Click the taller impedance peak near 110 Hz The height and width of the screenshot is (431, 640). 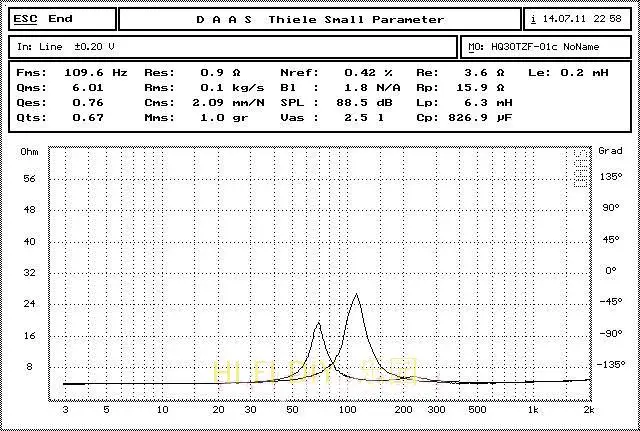point(357,295)
